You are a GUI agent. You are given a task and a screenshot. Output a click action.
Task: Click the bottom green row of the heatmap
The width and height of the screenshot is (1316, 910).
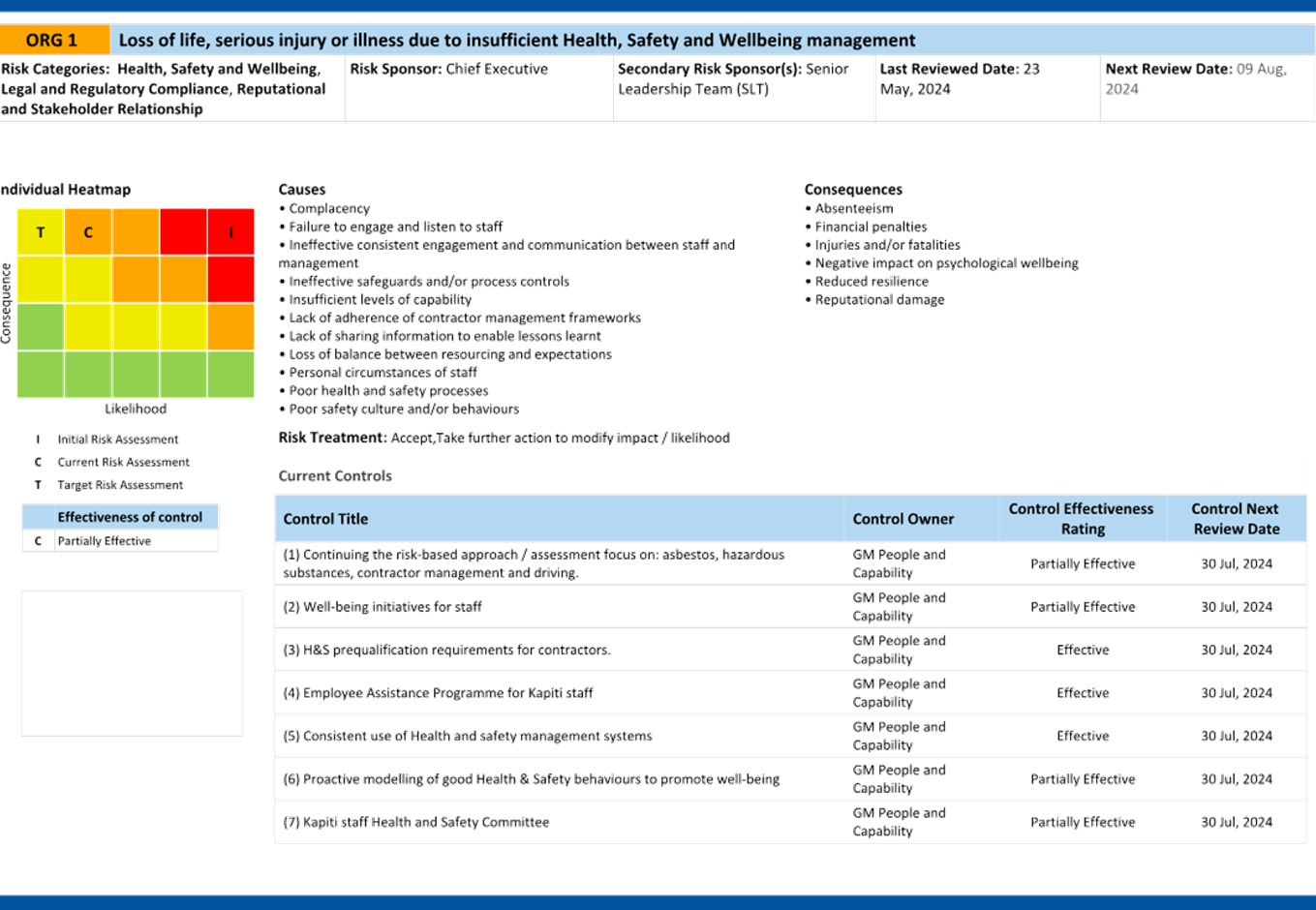coord(136,374)
